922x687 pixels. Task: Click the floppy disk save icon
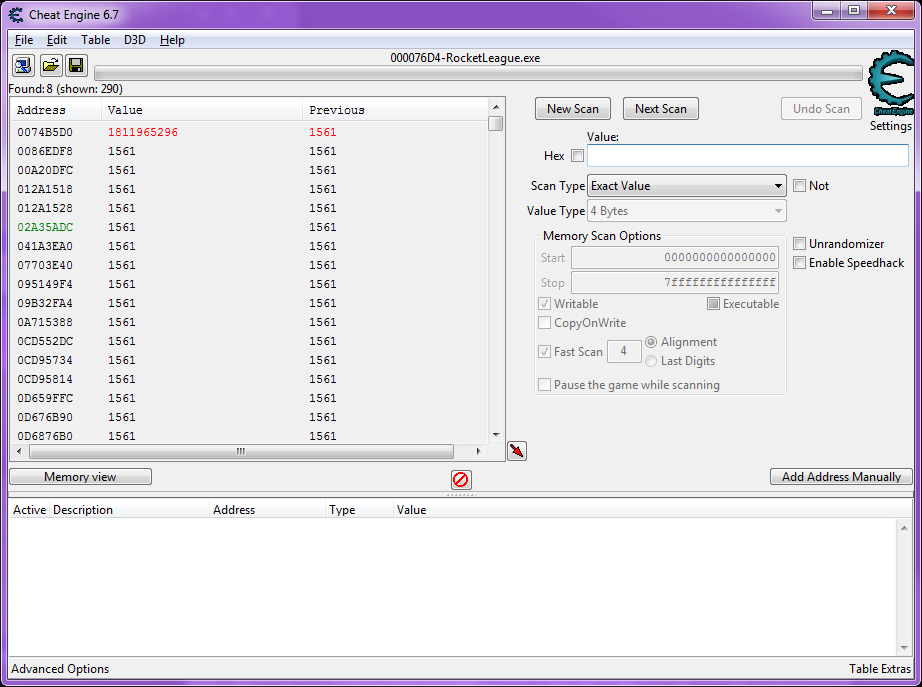coord(76,65)
